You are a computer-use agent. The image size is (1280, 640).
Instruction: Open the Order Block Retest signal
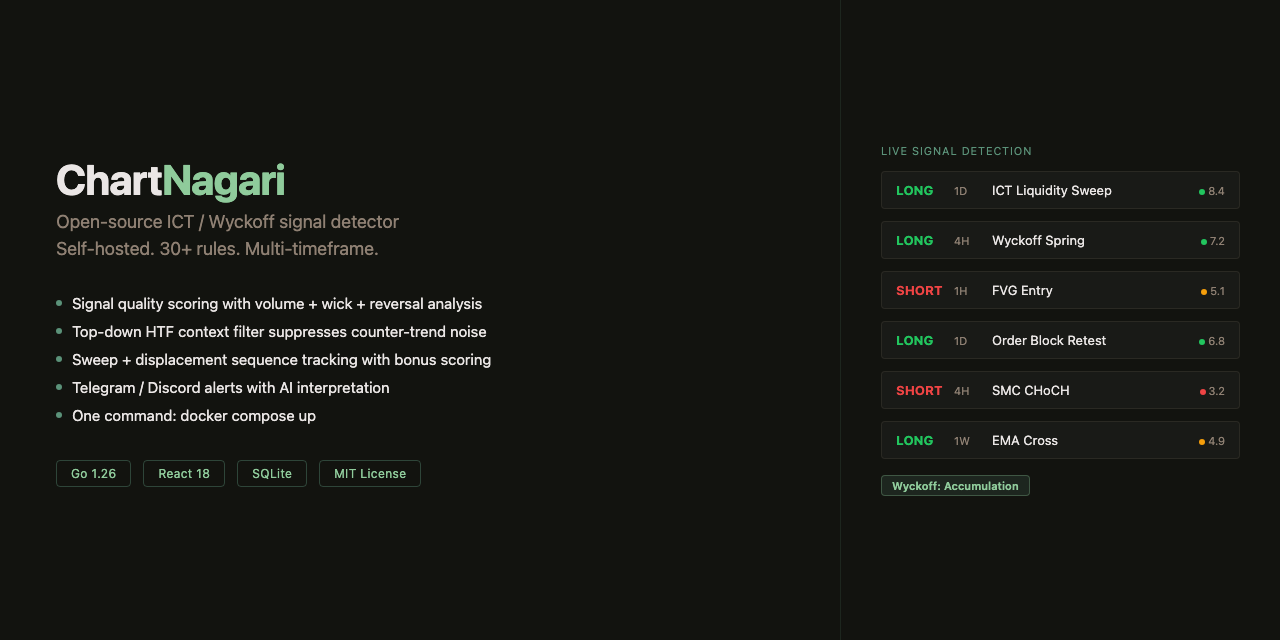click(x=1060, y=340)
